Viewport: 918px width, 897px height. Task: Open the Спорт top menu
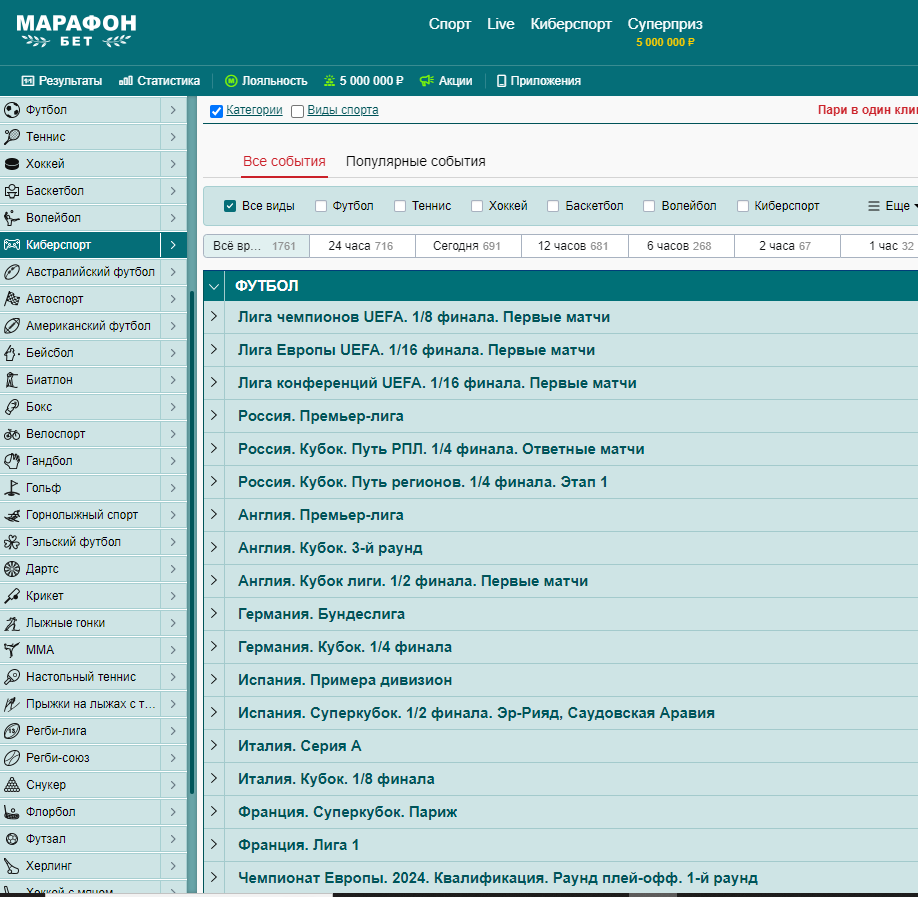click(450, 24)
